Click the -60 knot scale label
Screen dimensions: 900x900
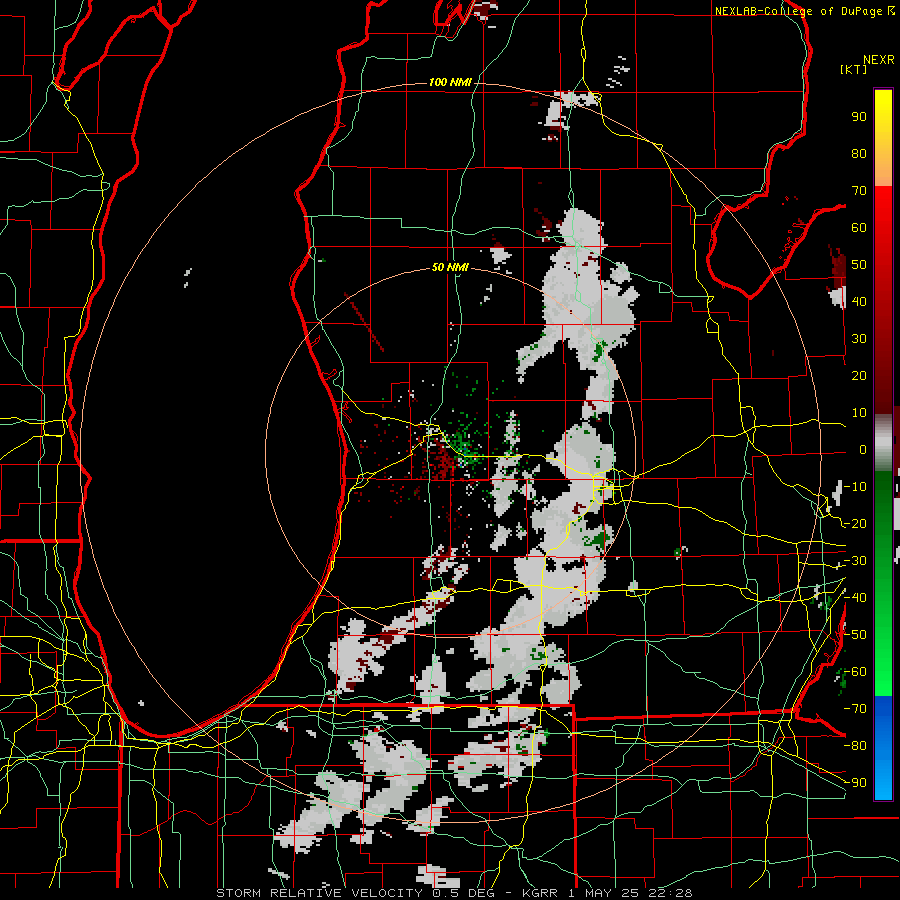[x=855, y=672]
